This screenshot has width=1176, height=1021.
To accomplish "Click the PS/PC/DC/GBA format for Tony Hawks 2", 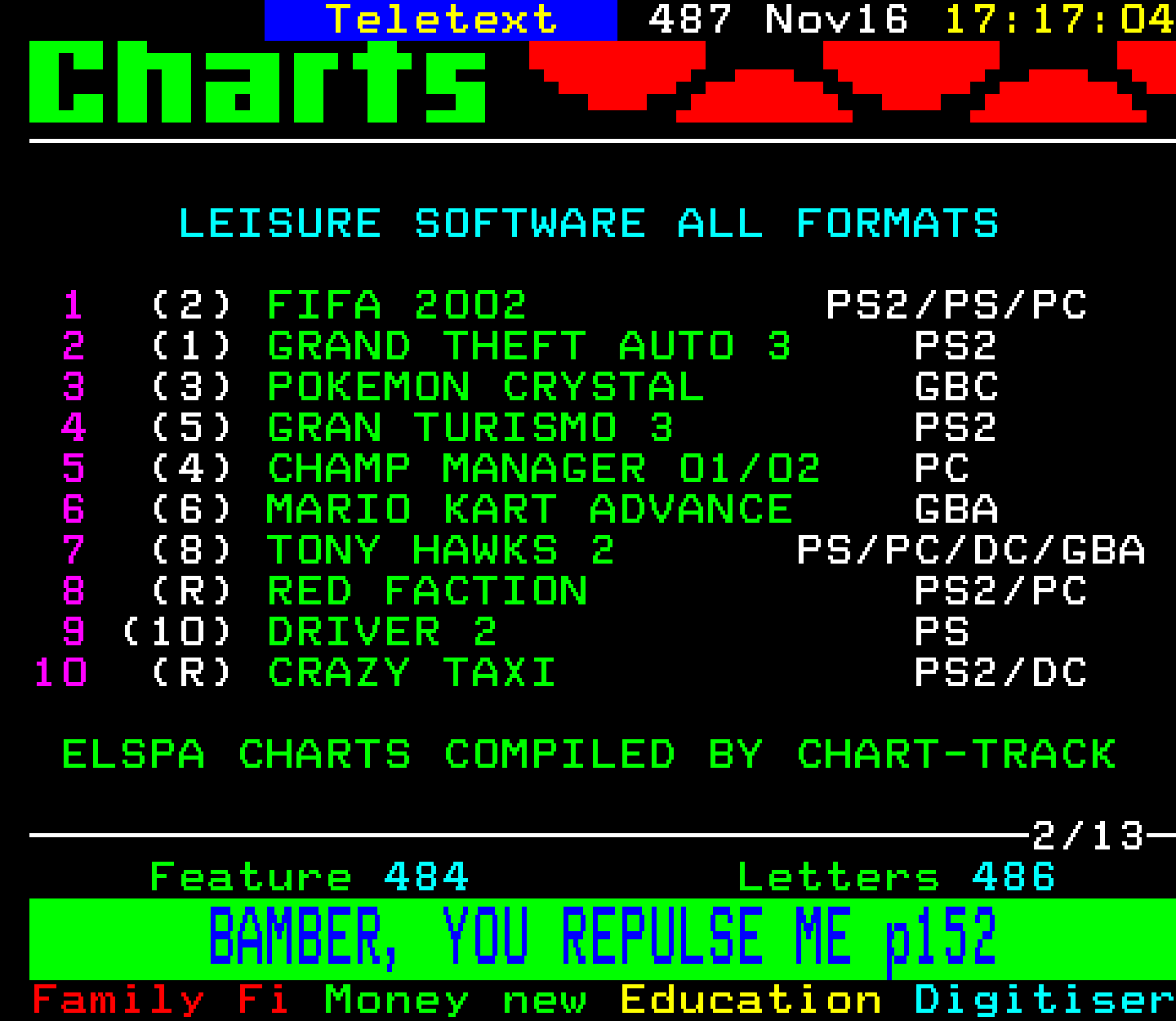I will (971, 551).
